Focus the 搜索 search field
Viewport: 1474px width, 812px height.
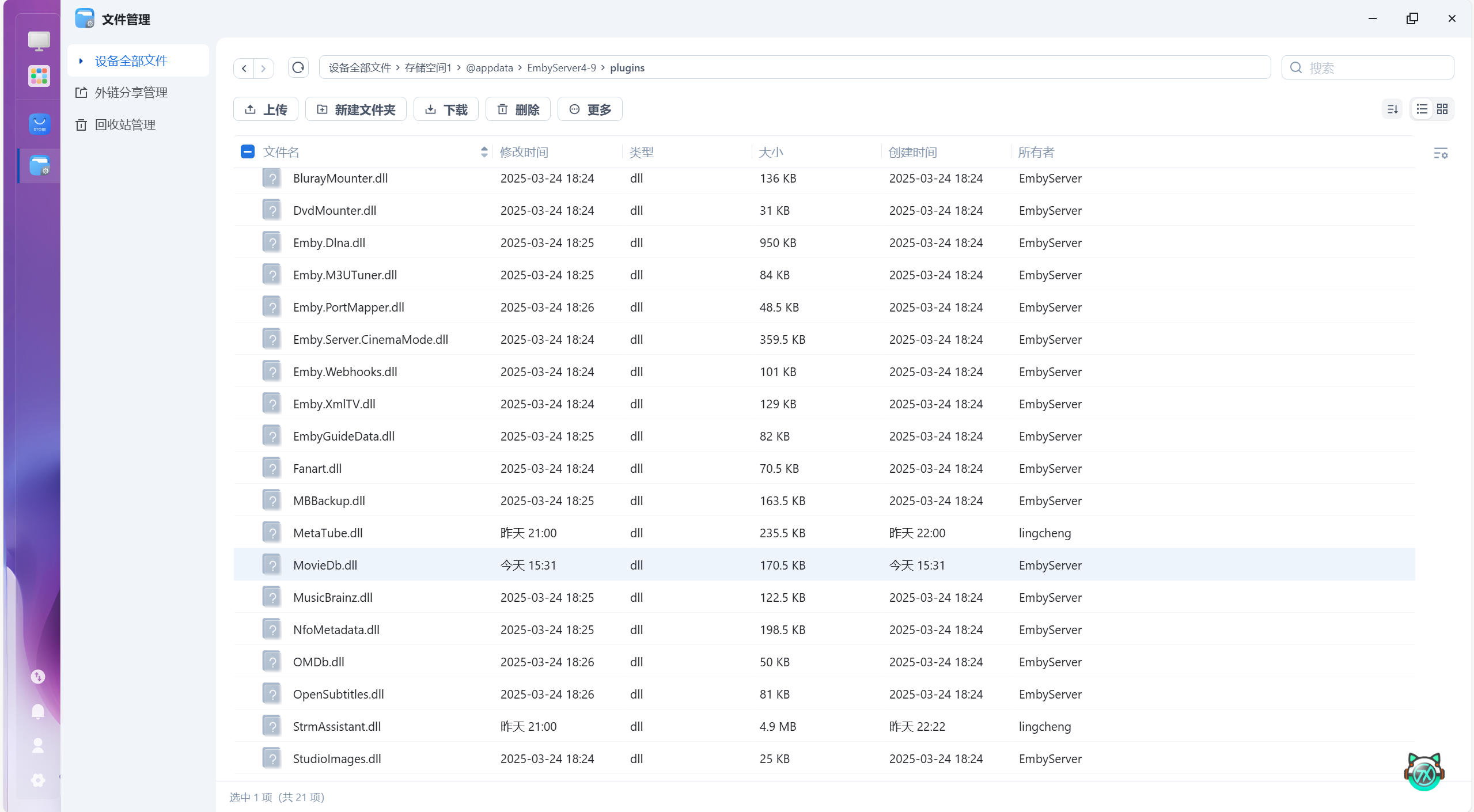pos(1367,68)
